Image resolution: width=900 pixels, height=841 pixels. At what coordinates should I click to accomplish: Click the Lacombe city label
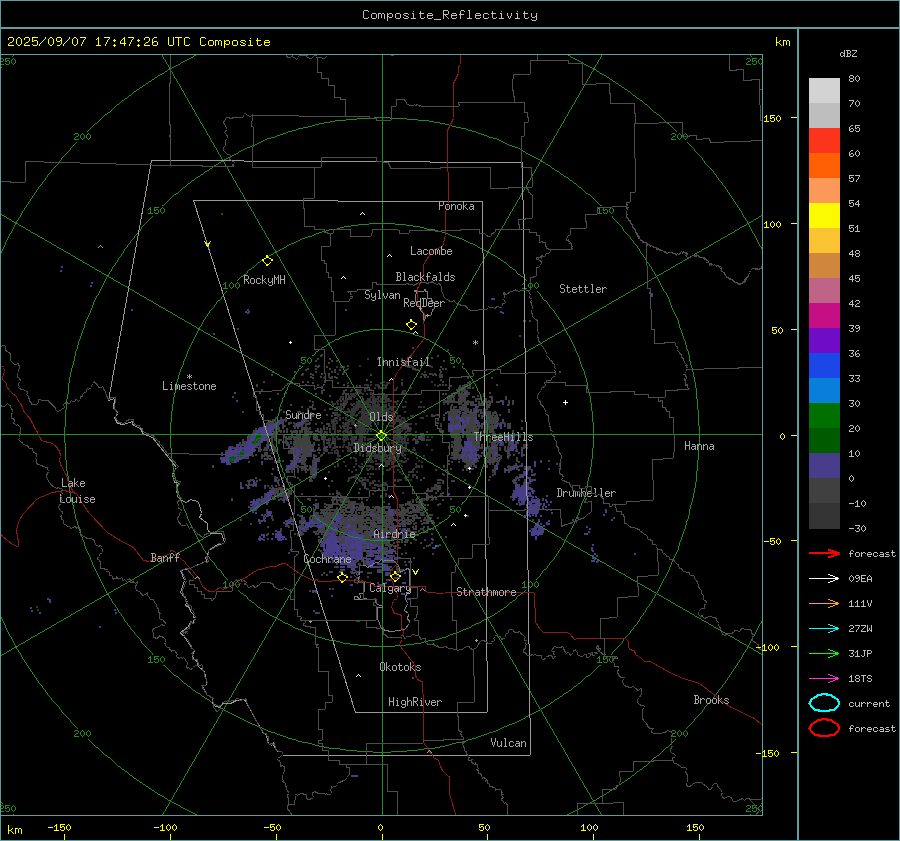click(431, 251)
